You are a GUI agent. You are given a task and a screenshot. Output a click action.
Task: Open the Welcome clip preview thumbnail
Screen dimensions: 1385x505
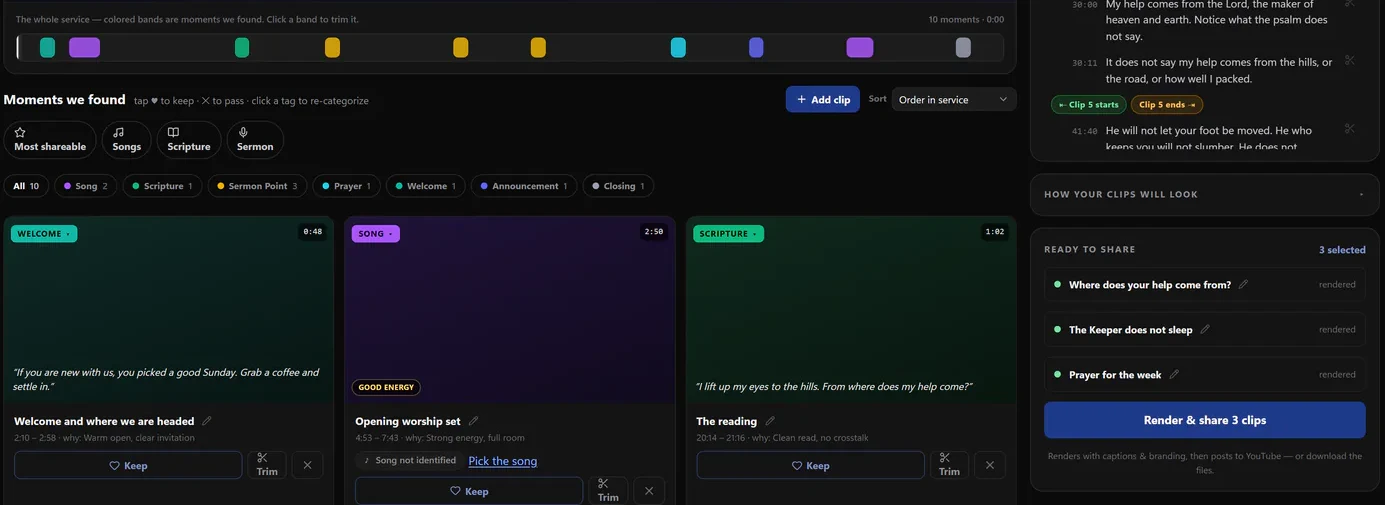click(x=168, y=310)
